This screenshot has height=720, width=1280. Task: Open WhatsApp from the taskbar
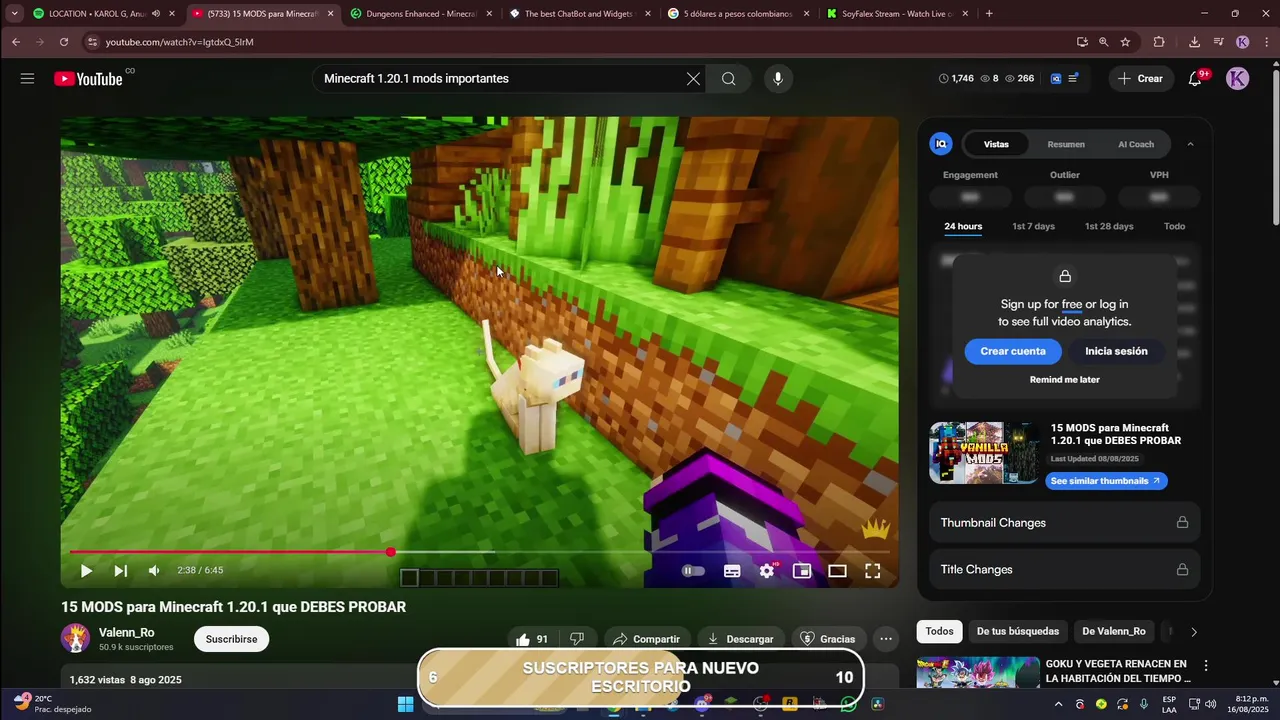pyautogui.click(x=848, y=704)
